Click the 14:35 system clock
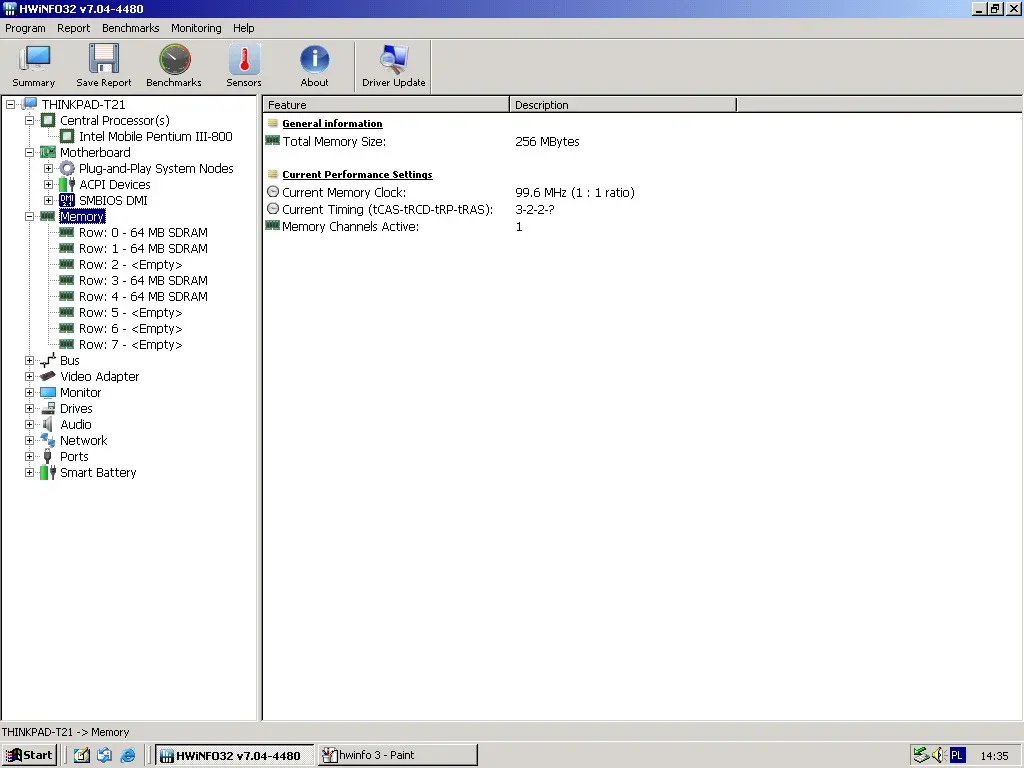The height and width of the screenshot is (768, 1024). point(994,756)
